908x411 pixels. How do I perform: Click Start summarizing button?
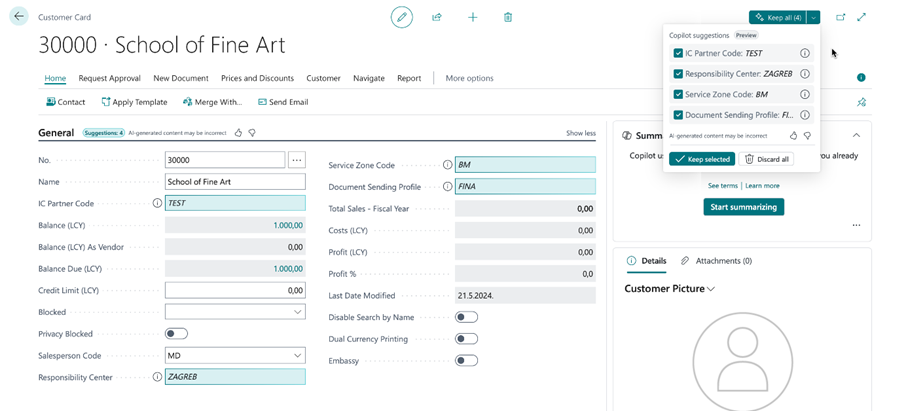(744, 207)
